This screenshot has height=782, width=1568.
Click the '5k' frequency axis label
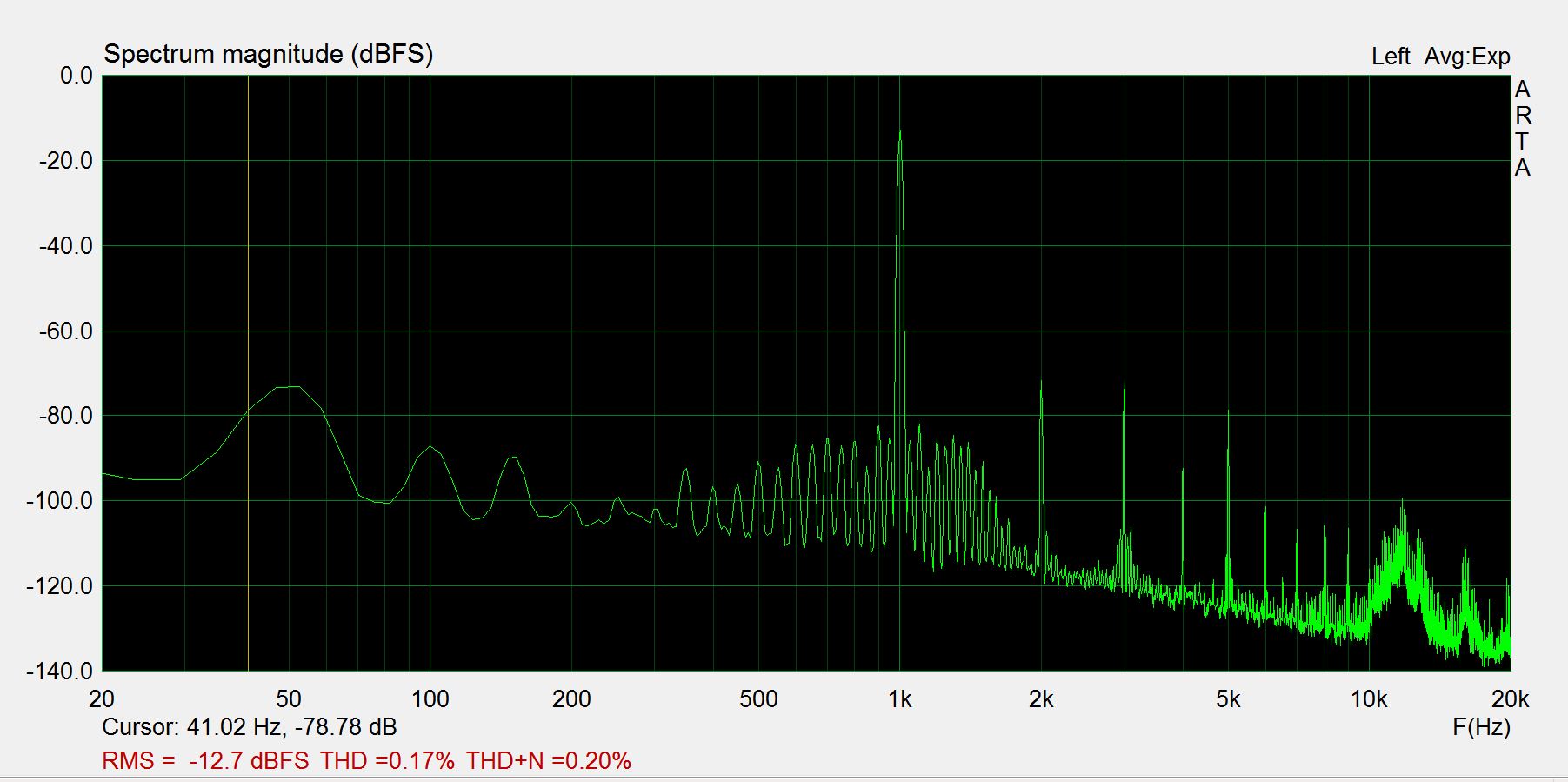(1228, 699)
